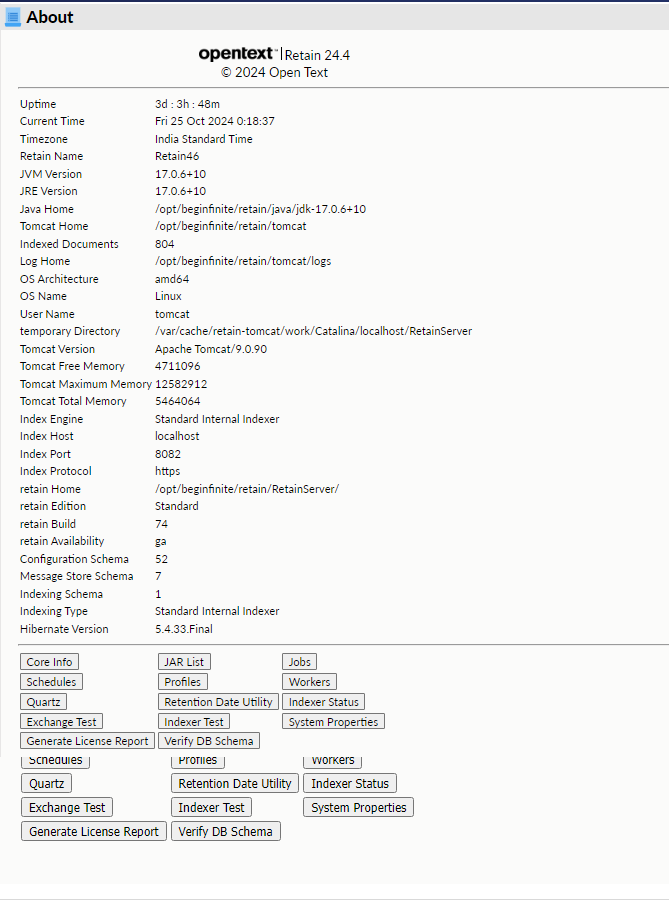This screenshot has width=669, height=900.
Task: Click the 'tomcat' User Name value
Action: 172,314
